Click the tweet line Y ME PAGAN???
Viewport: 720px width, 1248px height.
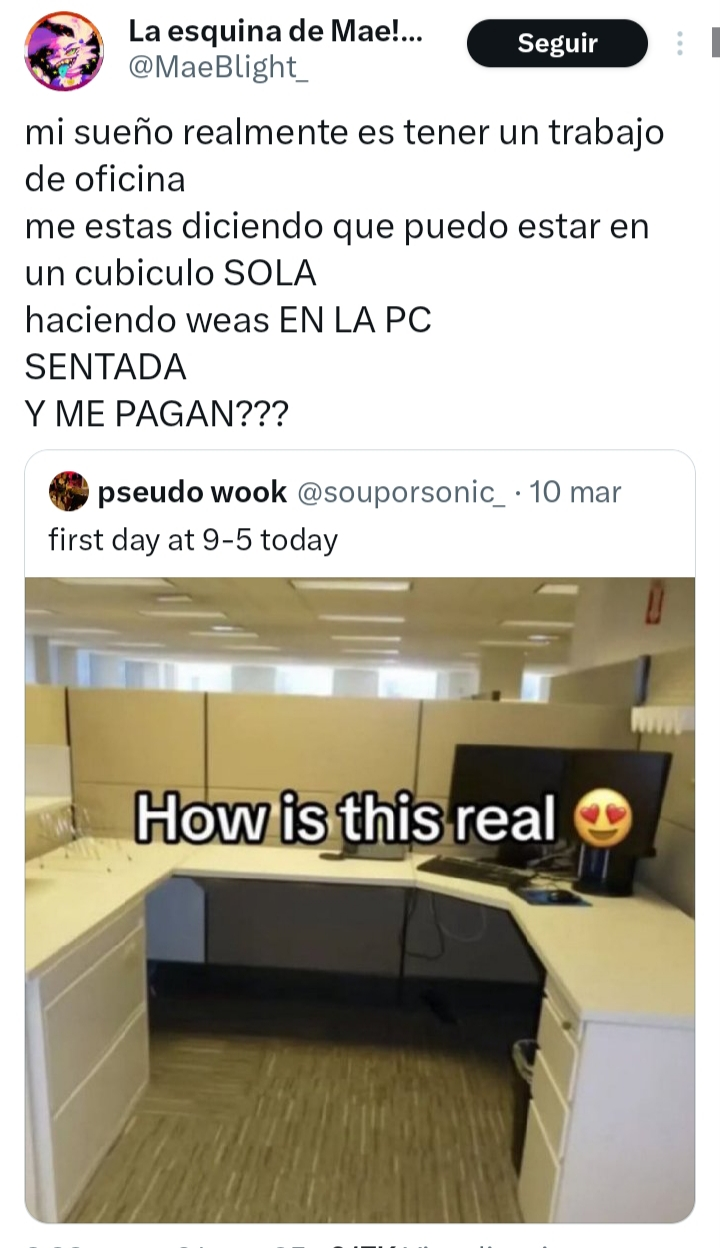click(156, 414)
